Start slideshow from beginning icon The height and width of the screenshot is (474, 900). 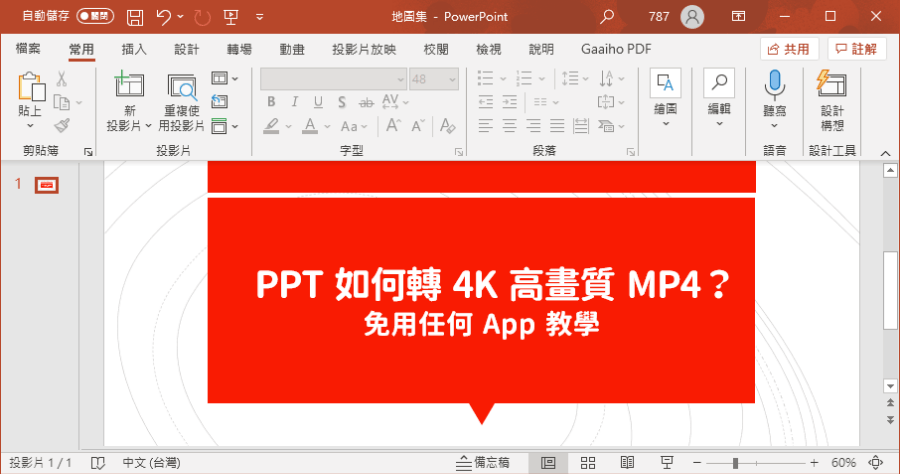(231, 17)
